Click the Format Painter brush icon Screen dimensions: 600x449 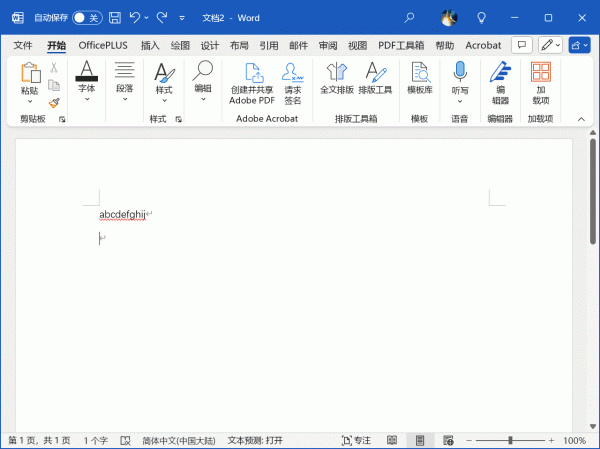54,103
